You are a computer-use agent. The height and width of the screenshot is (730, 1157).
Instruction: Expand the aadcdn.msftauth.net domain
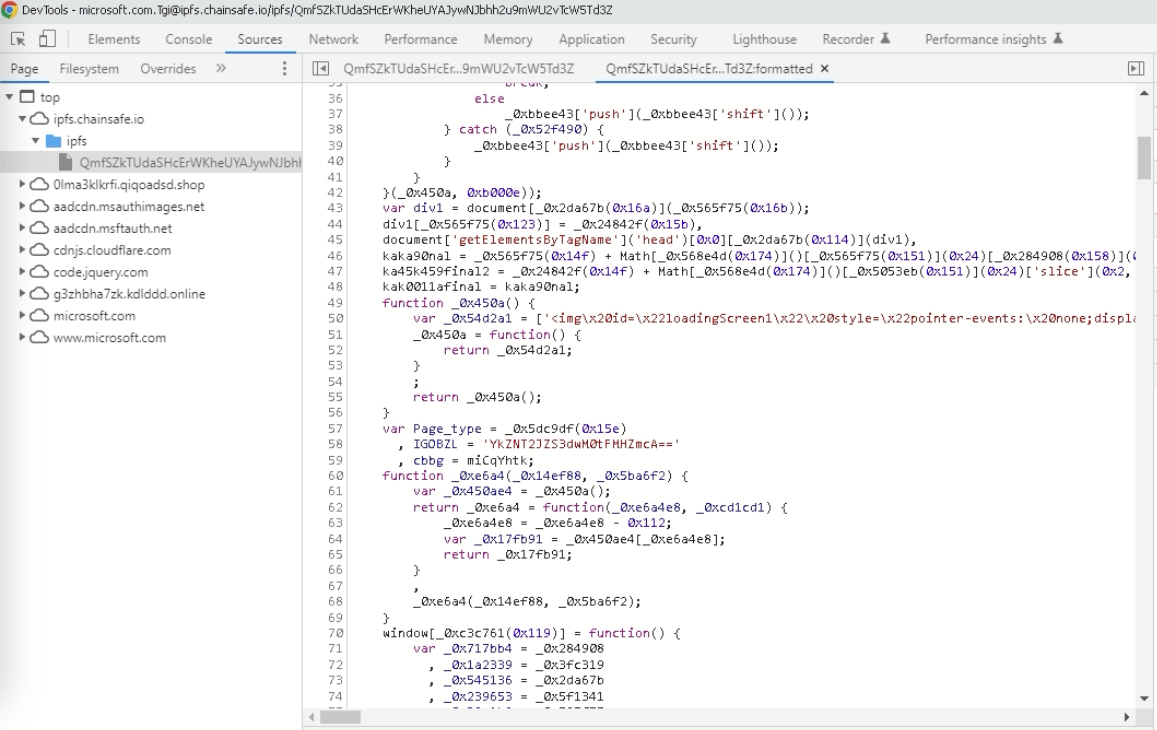point(22,228)
